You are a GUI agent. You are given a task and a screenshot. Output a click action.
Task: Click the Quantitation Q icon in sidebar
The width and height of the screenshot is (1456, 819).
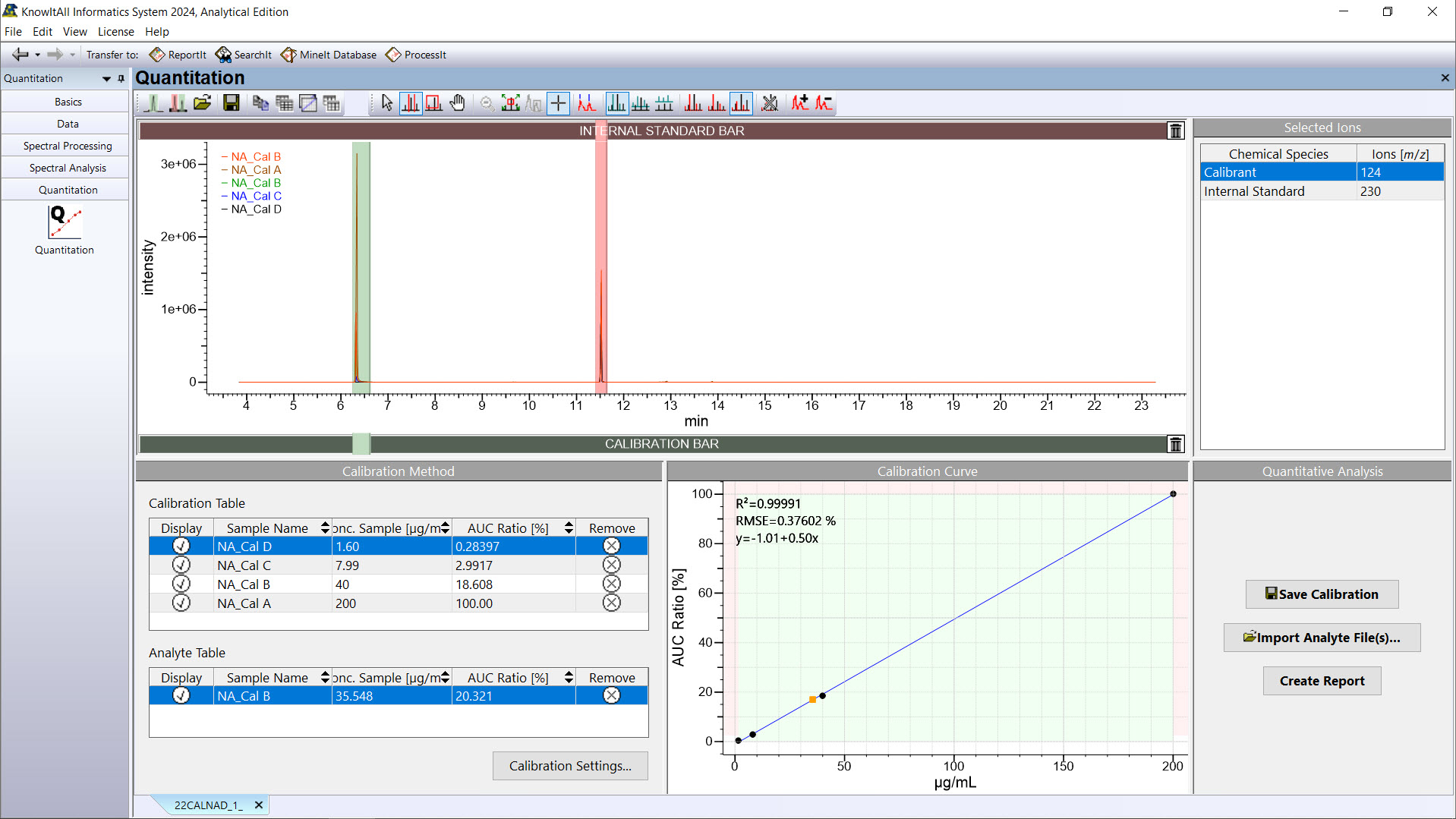coord(65,223)
